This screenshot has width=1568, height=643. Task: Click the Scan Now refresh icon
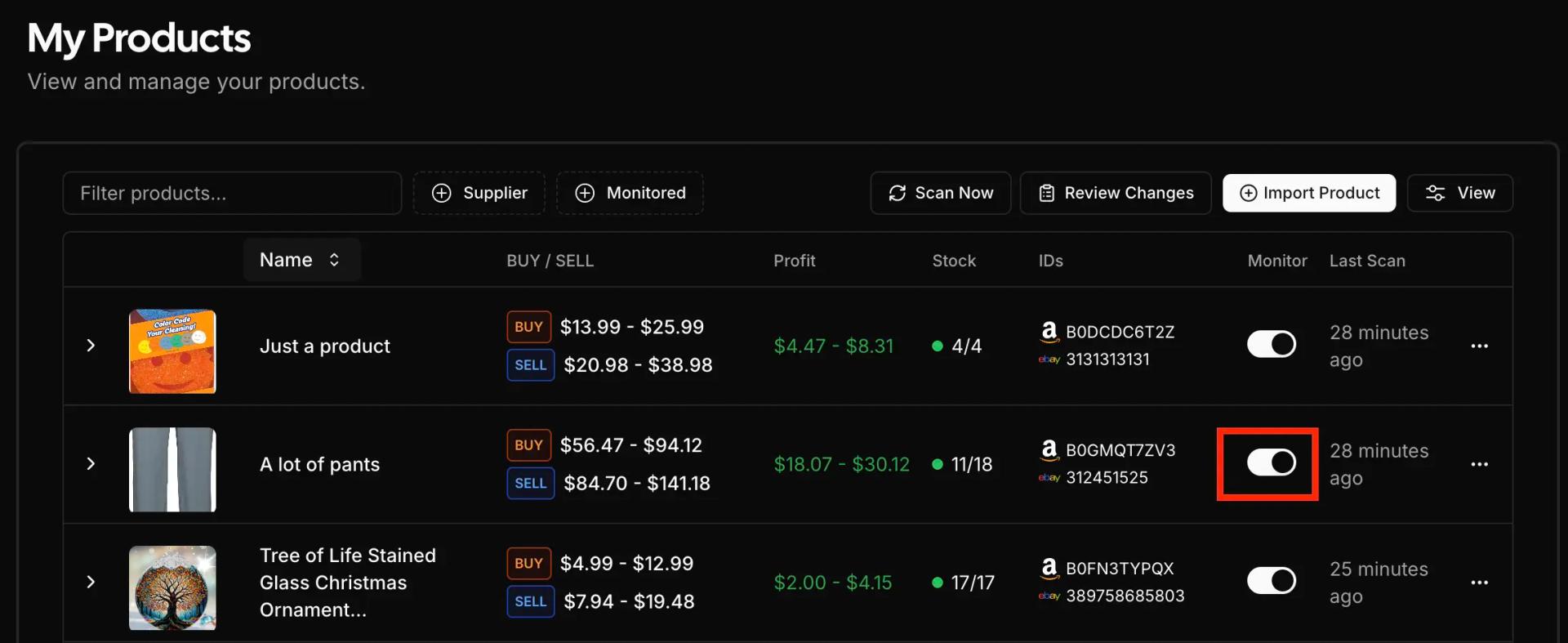tap(898, 193)
